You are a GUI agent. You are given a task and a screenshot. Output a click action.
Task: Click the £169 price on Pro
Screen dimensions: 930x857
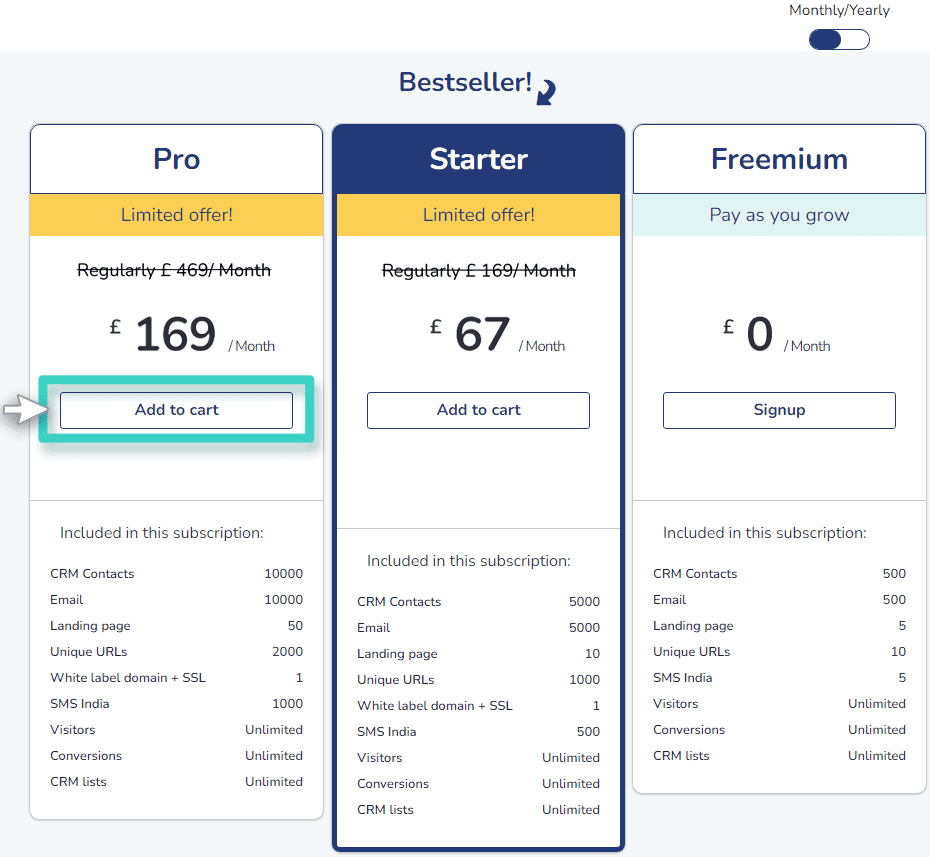click(176, 333)
